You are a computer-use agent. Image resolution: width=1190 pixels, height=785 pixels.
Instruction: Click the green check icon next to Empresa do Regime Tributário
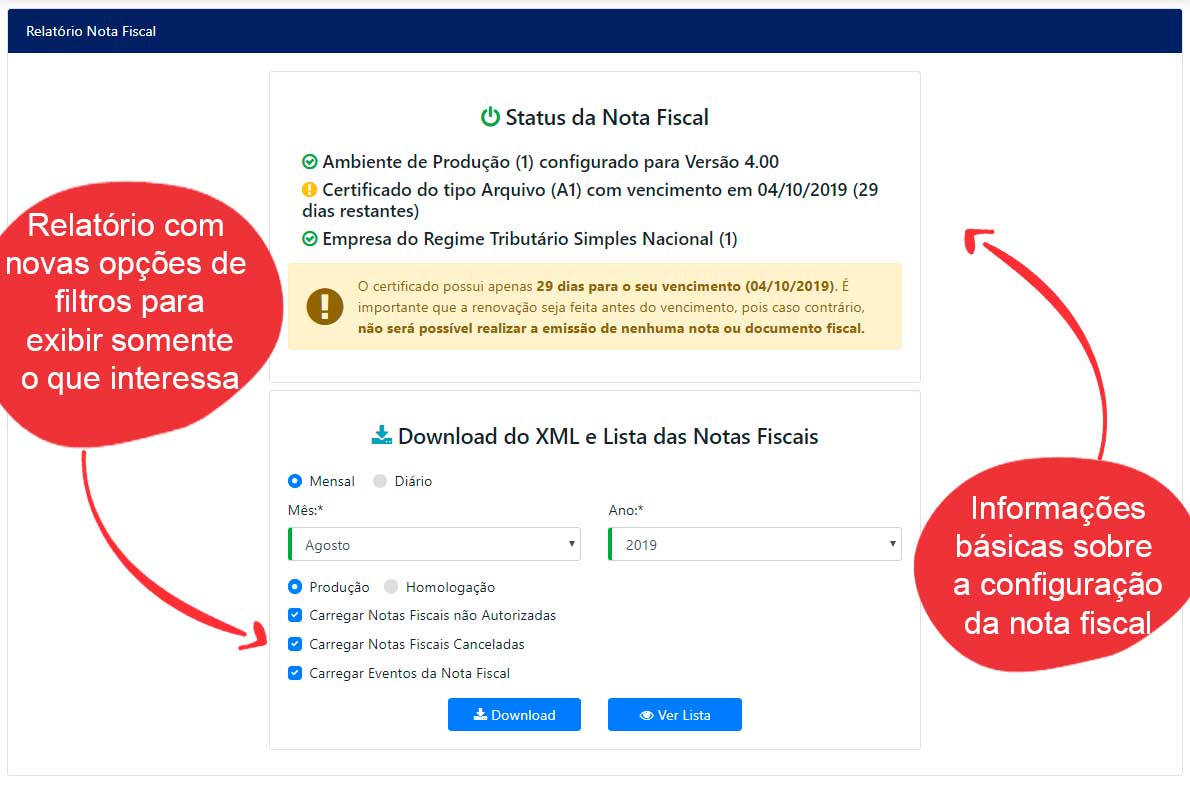310,239
